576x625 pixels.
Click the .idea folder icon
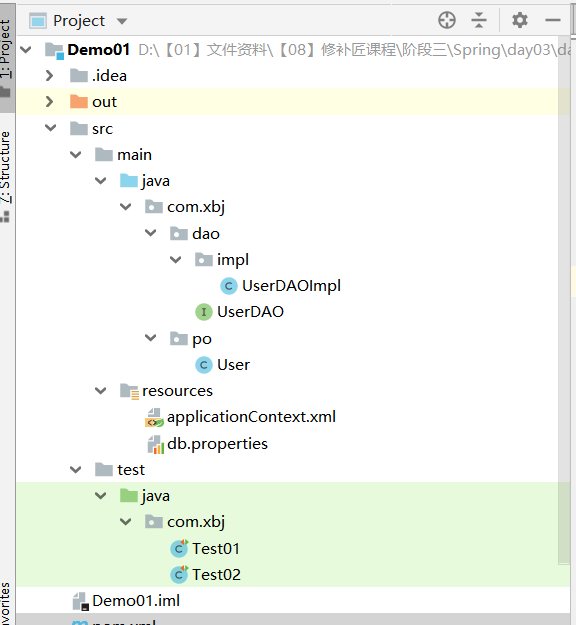point(79,75)
